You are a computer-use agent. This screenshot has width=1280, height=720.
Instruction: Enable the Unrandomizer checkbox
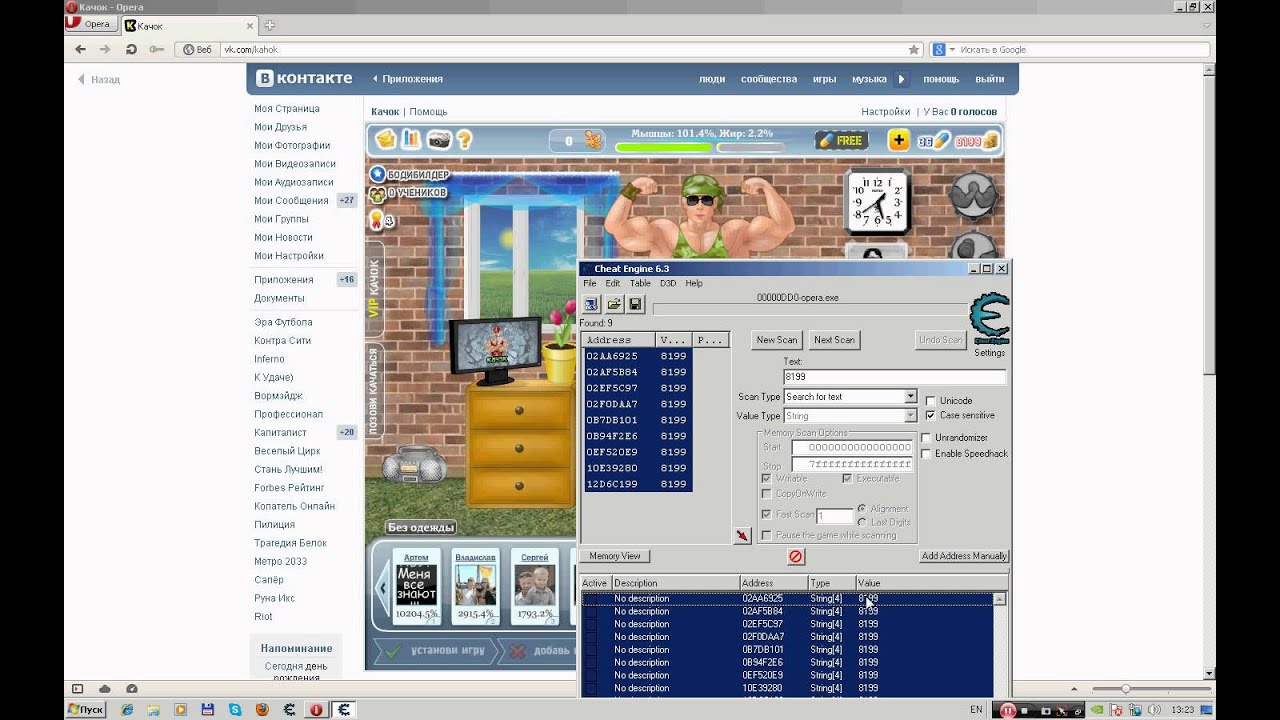(926, 438)
